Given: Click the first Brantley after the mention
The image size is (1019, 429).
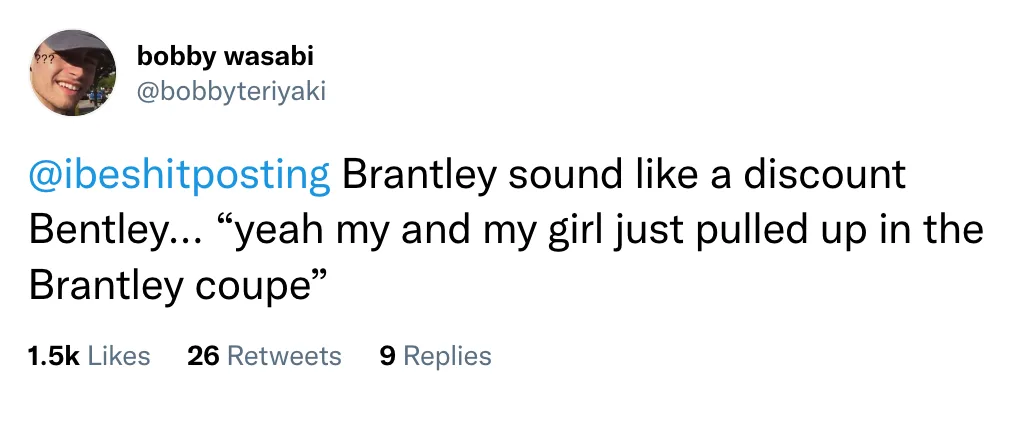Looking at the screenshot, I should (x=418, y=176).
